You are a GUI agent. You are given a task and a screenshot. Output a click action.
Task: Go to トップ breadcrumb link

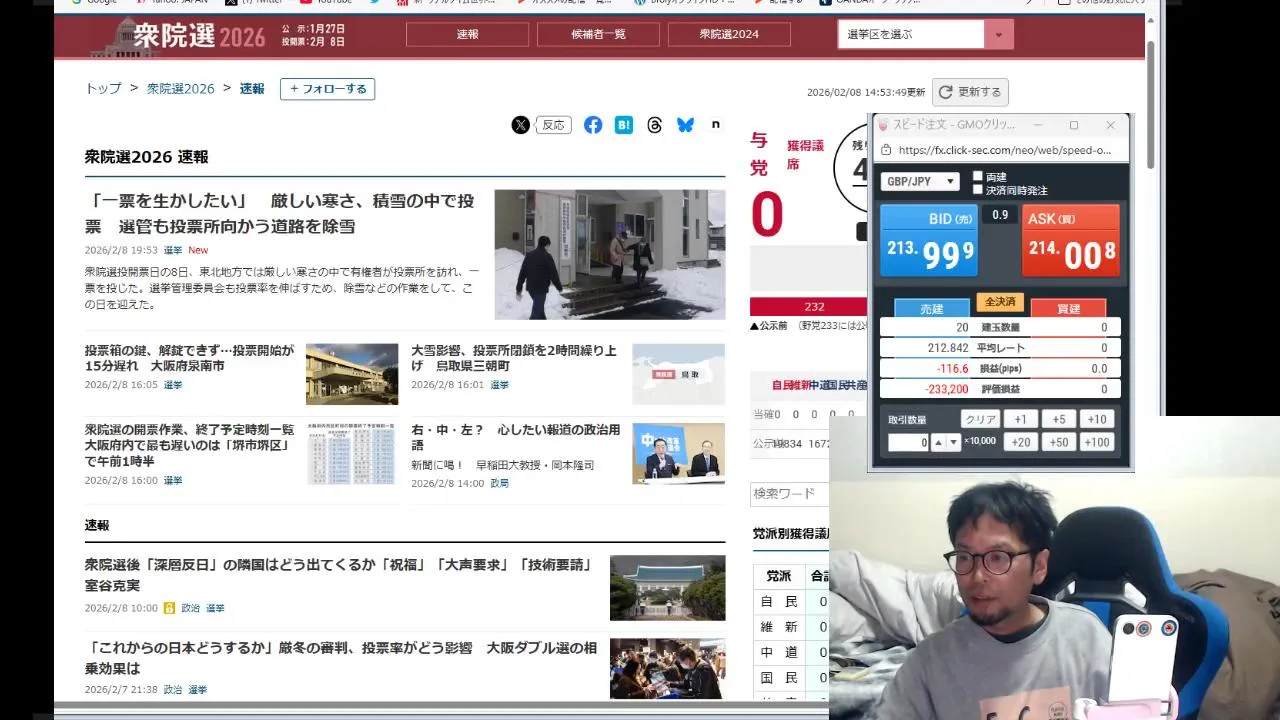103,88
